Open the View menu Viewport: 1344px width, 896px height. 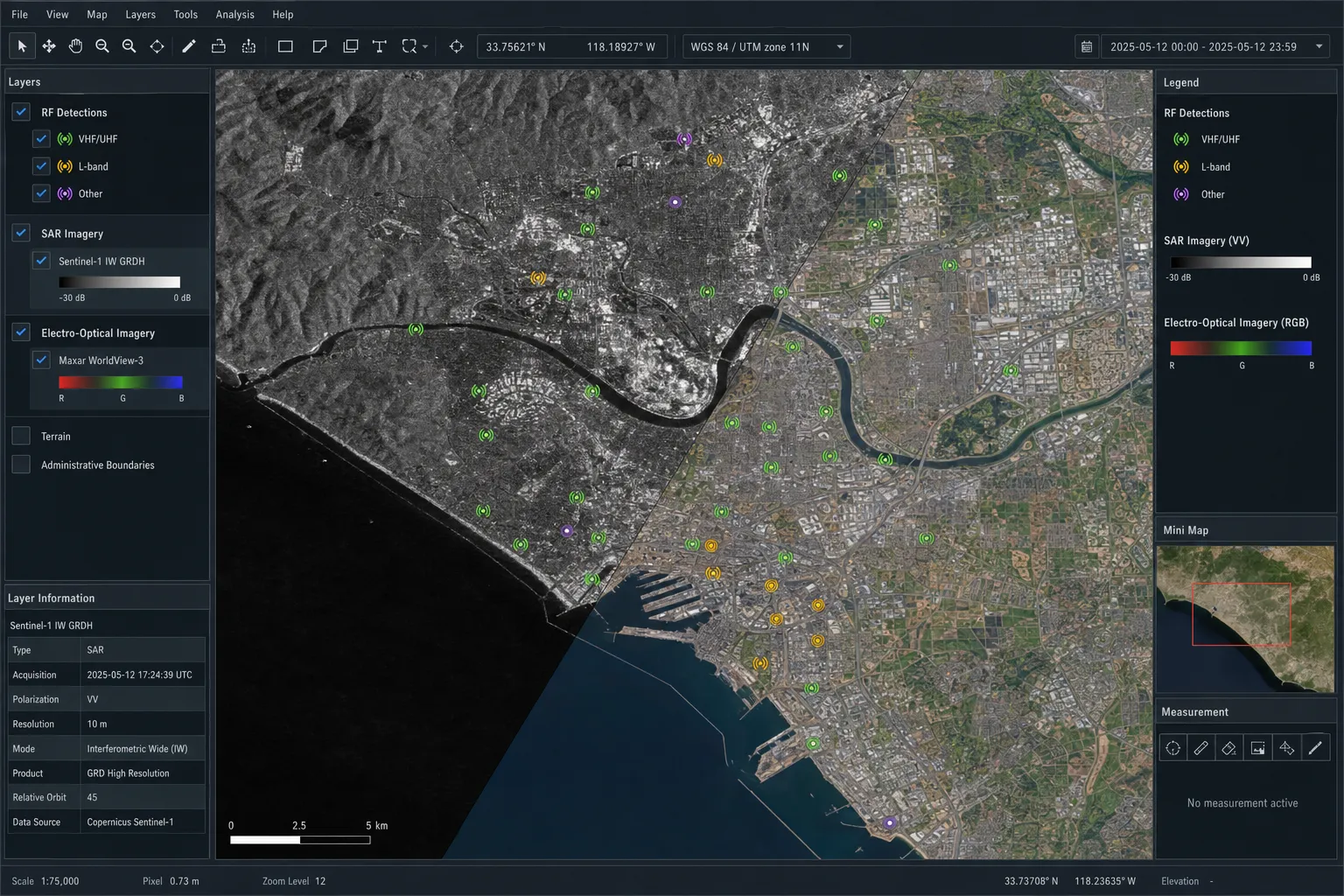(57, 14)
